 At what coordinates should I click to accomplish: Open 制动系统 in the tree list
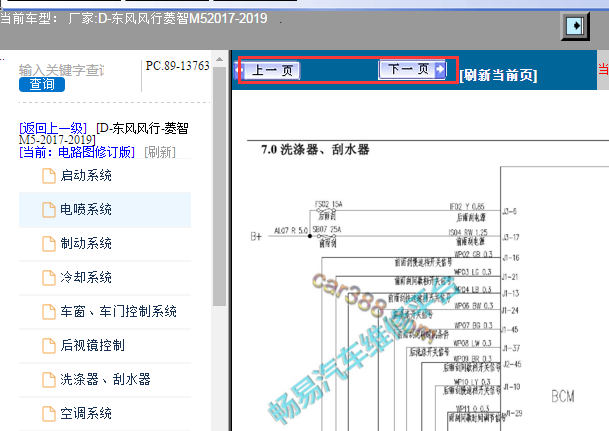105,243
